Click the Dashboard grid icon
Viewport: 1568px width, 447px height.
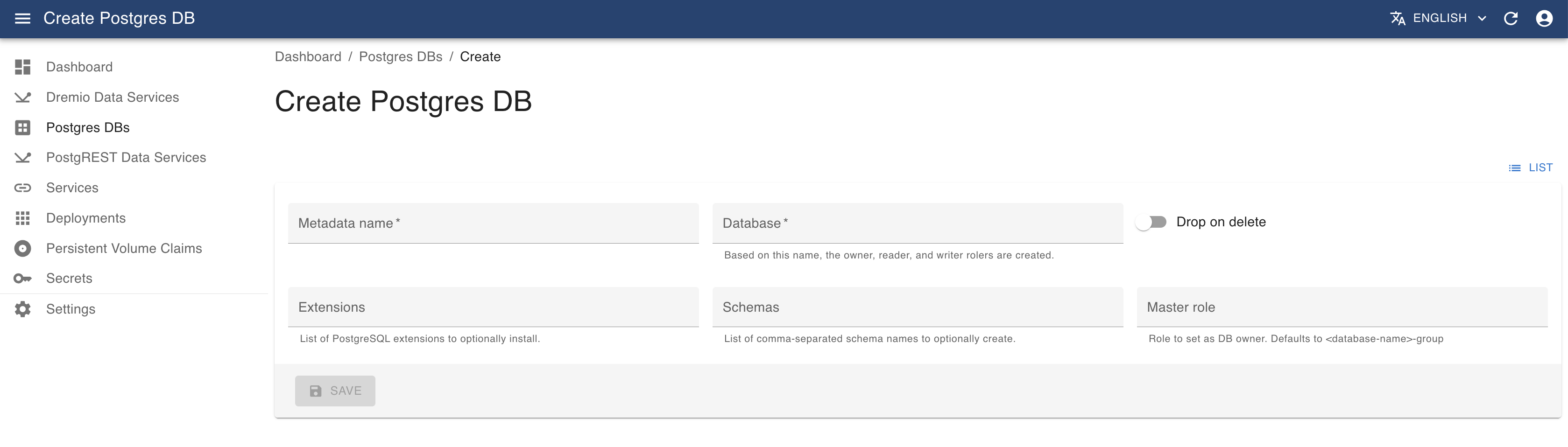tap(22, 67)
